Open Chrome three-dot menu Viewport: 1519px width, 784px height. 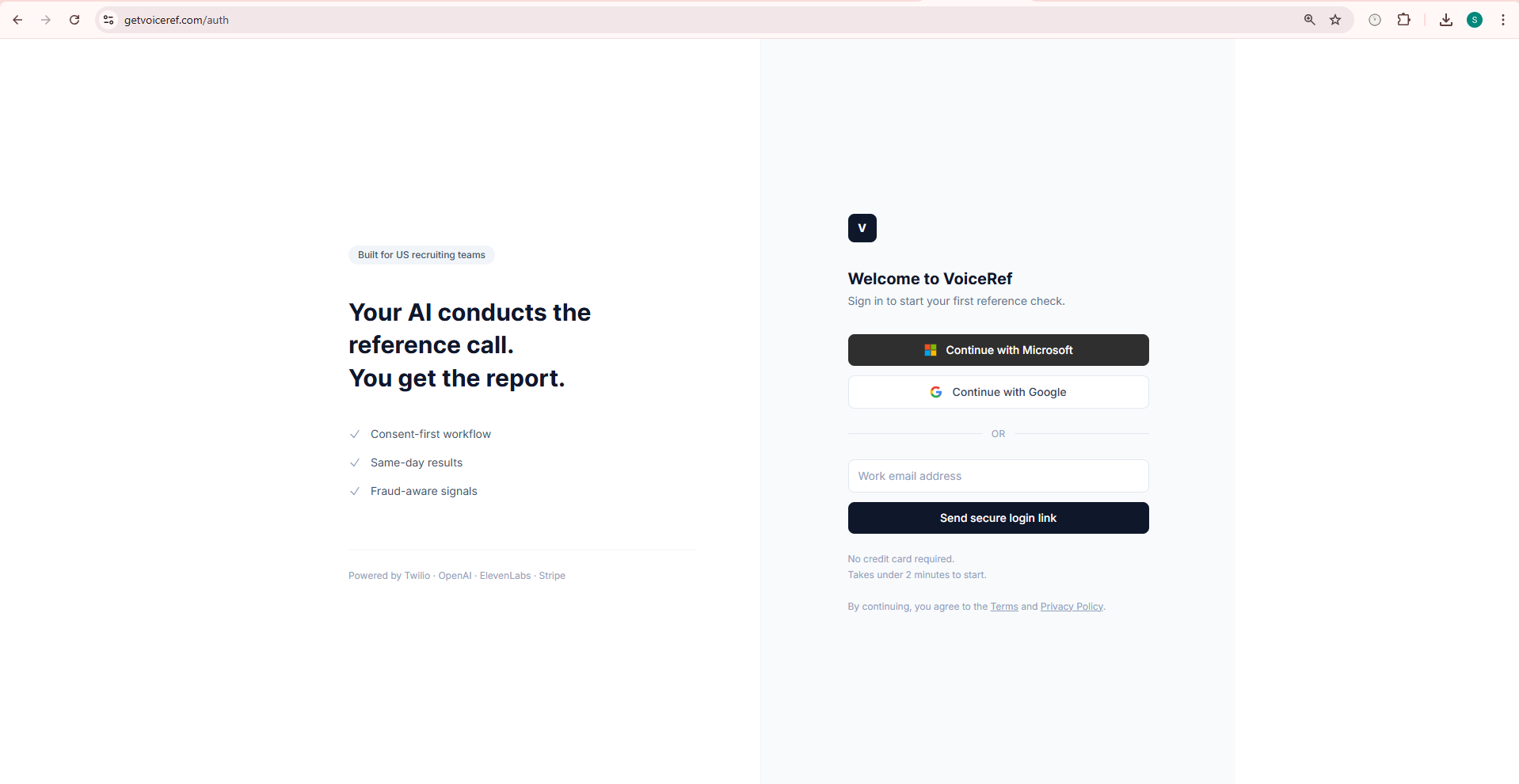(1502, 20)
